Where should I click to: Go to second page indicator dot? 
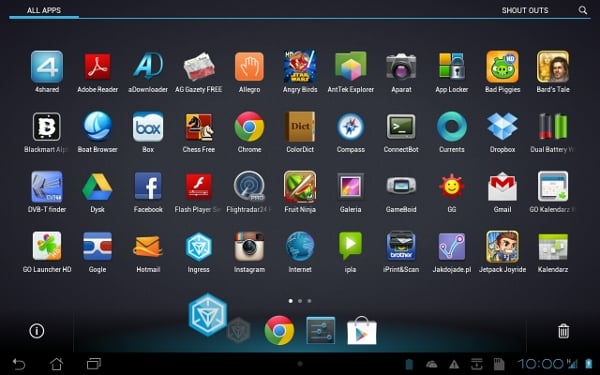pos(300,301)
